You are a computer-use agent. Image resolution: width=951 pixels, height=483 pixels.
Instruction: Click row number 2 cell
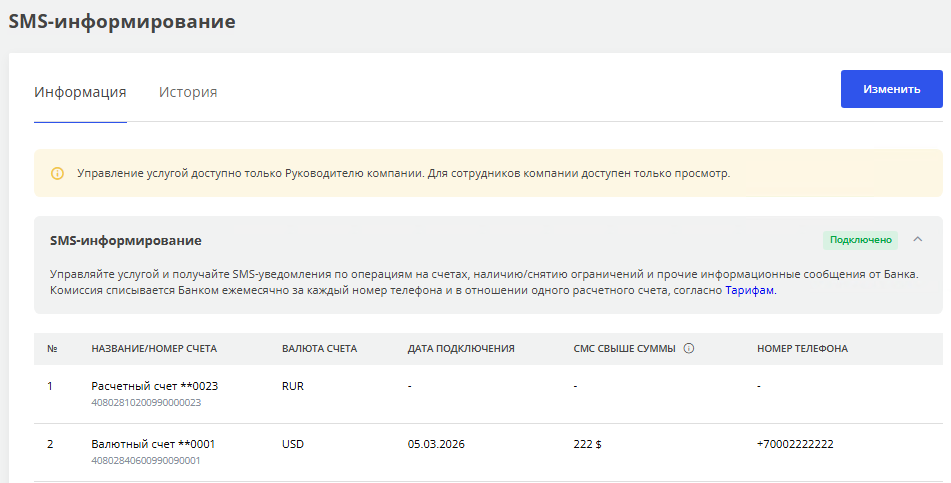pyautogui.click(x=50, y=444)
